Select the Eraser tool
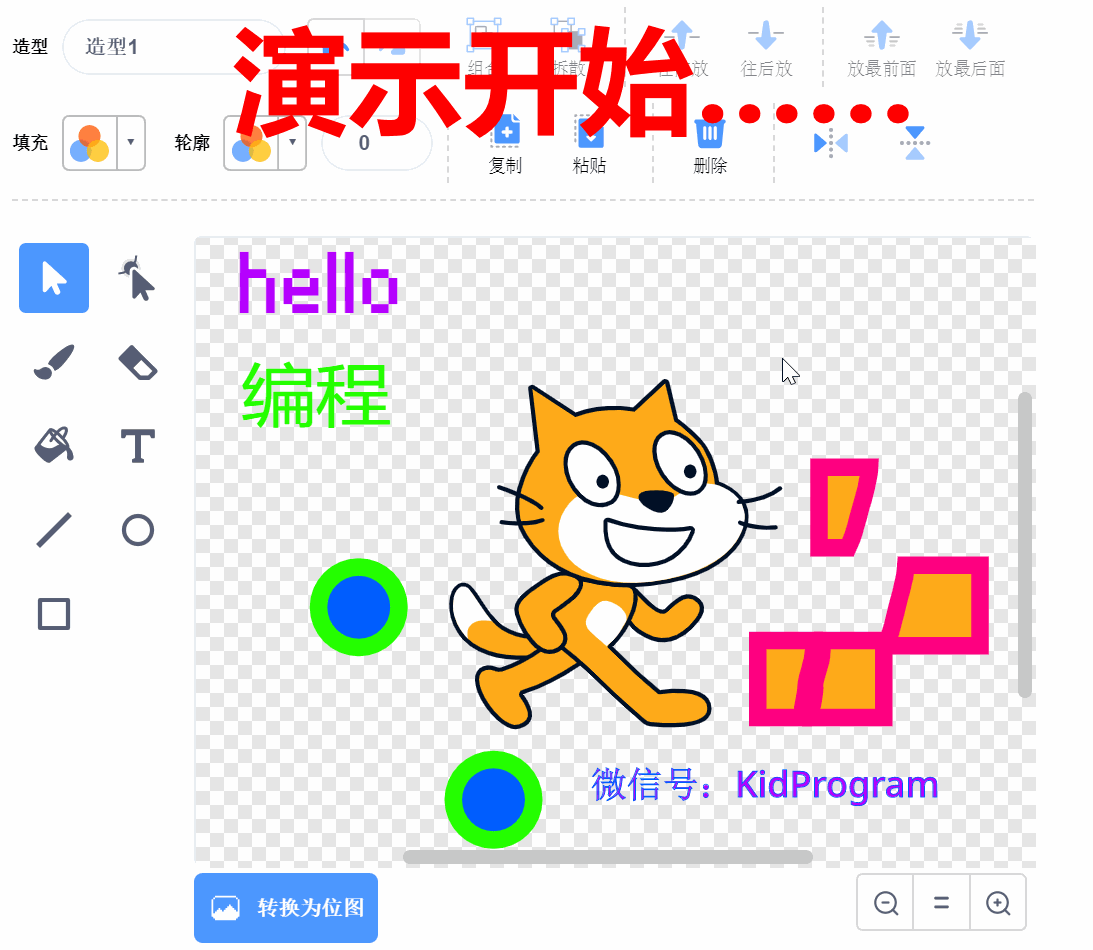 coord(137,362)
